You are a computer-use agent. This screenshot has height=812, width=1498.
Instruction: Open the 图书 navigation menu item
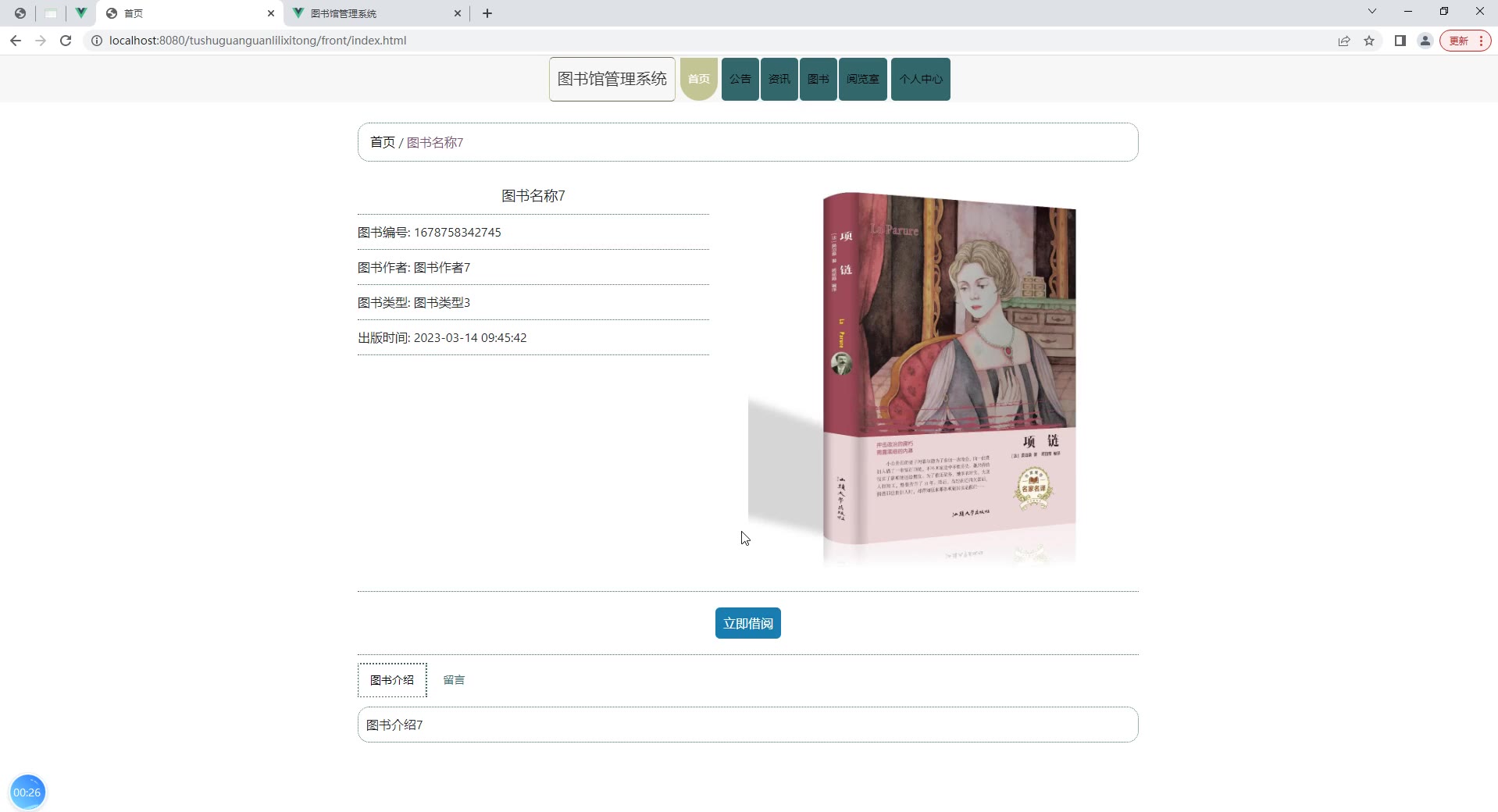819,79
